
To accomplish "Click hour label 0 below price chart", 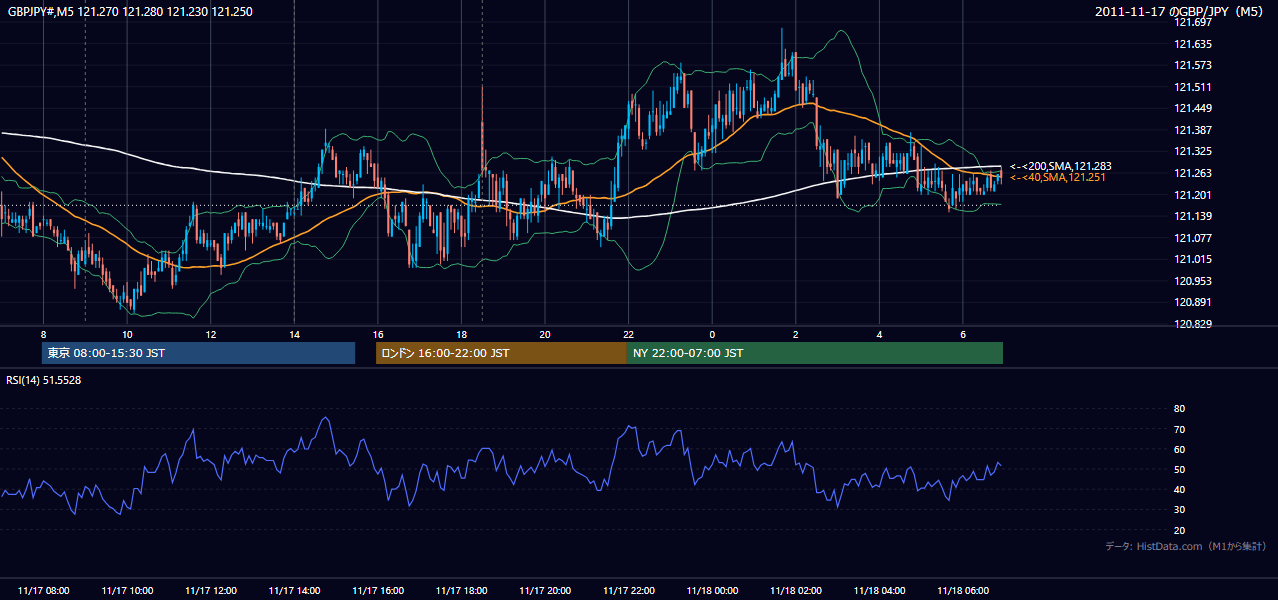I will (712, 334).
